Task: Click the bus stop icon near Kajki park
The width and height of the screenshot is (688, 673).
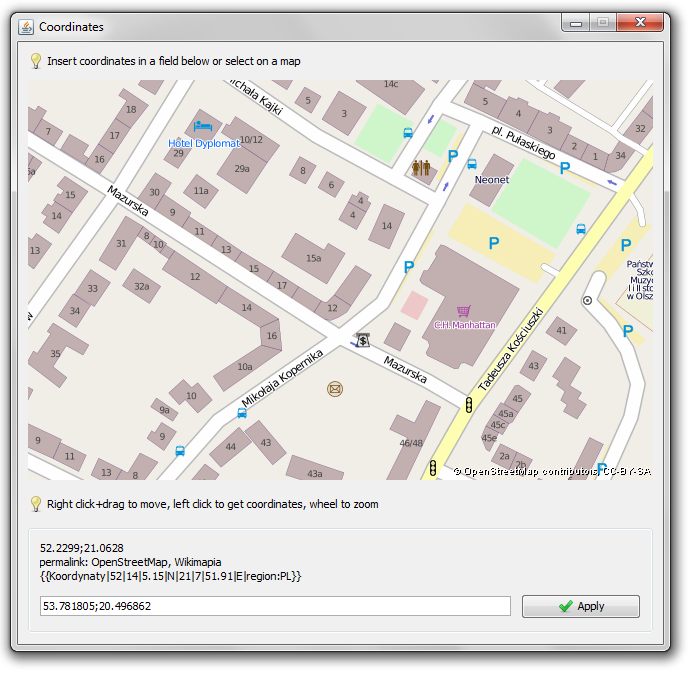Action: [x=408, y=132]
